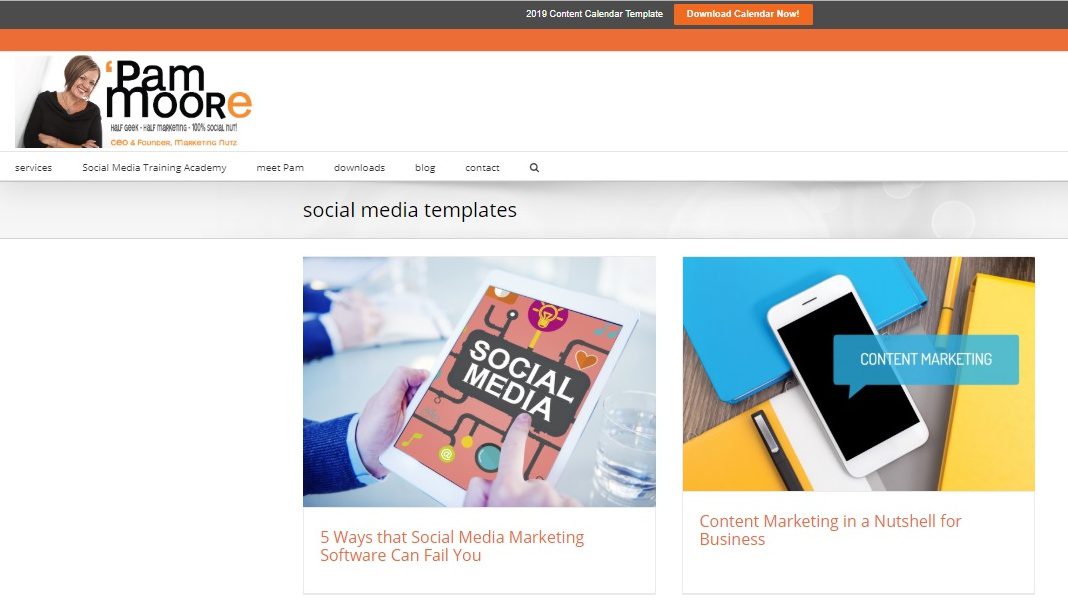Open the services menu item

pos(33,168)
